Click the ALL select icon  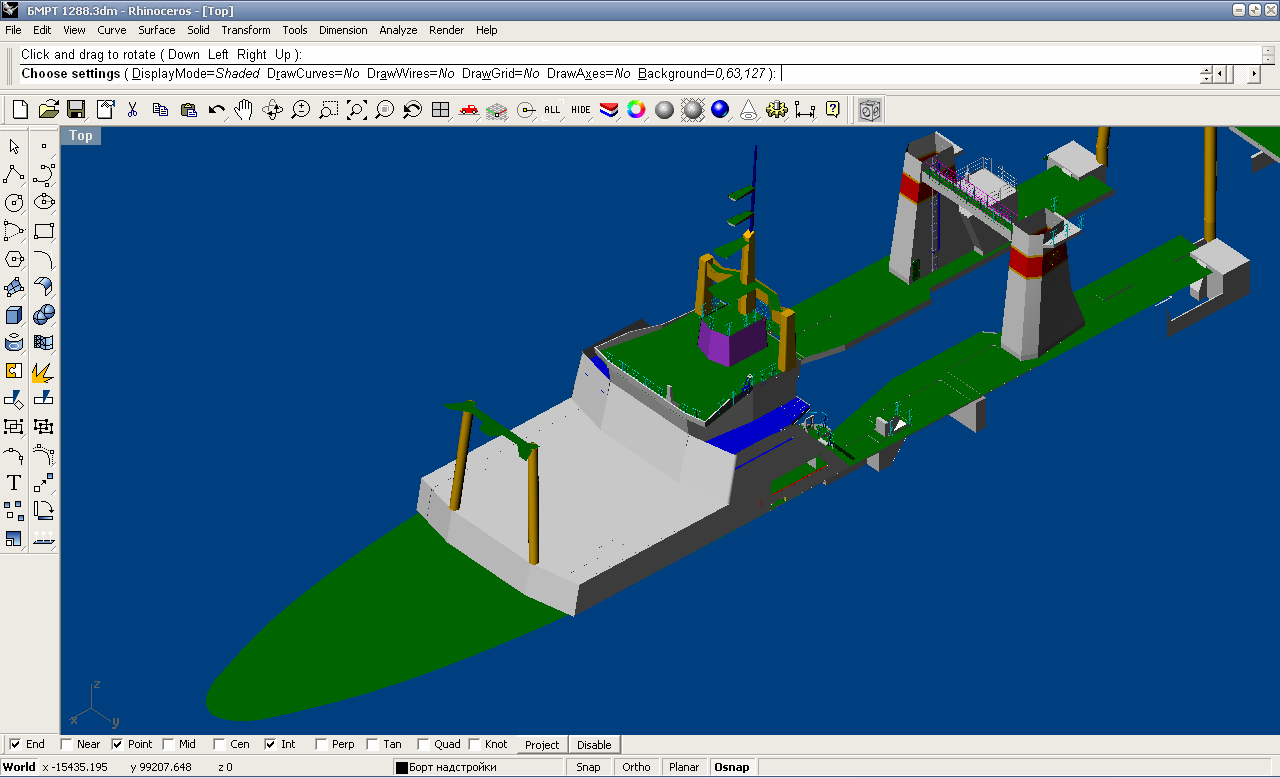[552, 110]
